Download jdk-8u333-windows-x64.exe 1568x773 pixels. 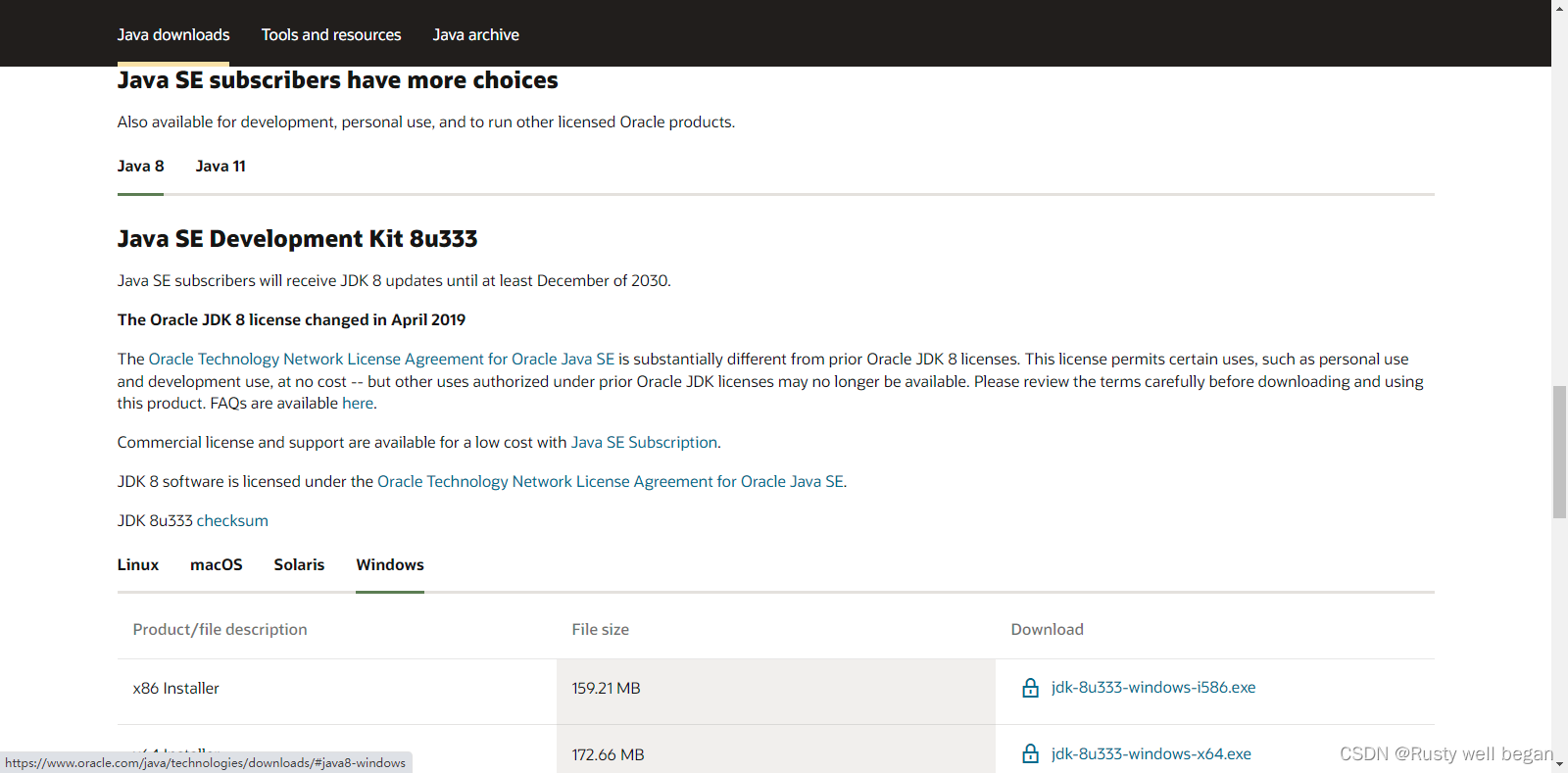tap(1151, 753)
